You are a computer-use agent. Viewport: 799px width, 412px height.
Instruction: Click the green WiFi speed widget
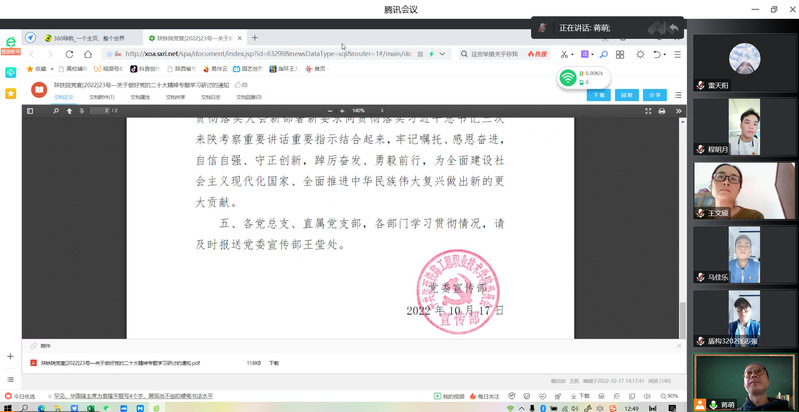568,77
